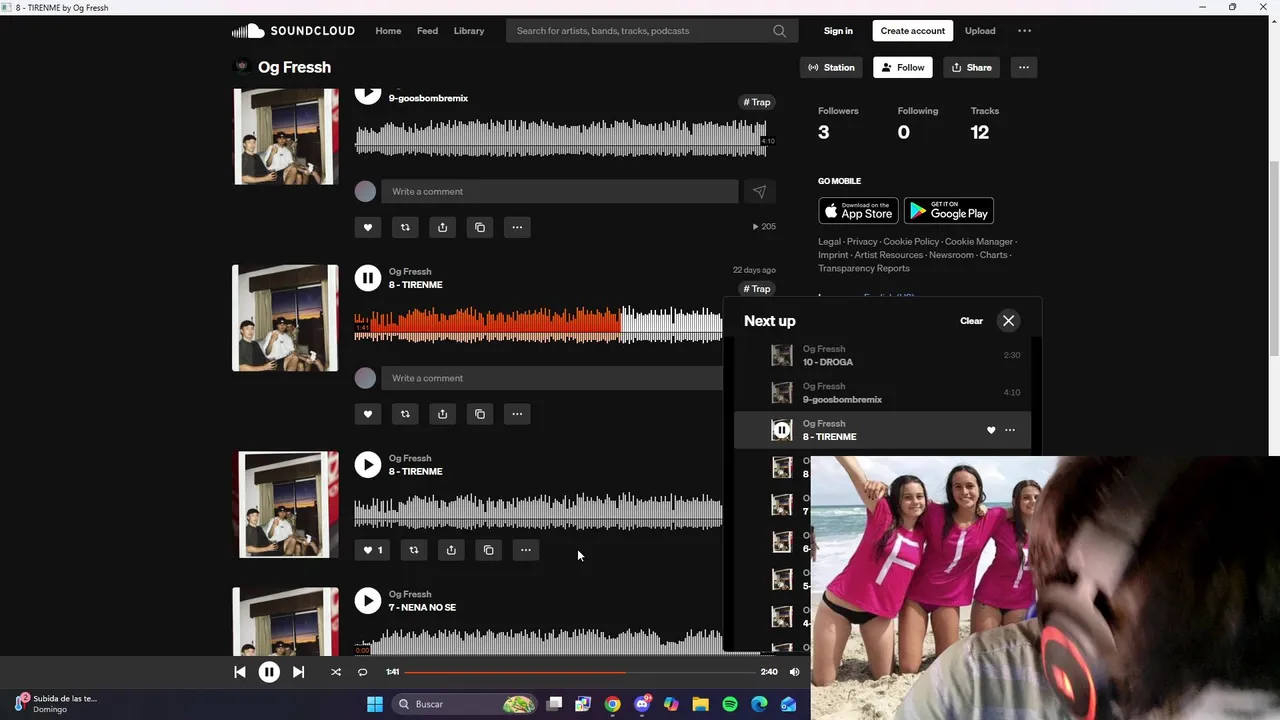This screenshot has height=720, width=1280.
Task: Follow Og Fressh
Action: [x=903, y=67]
